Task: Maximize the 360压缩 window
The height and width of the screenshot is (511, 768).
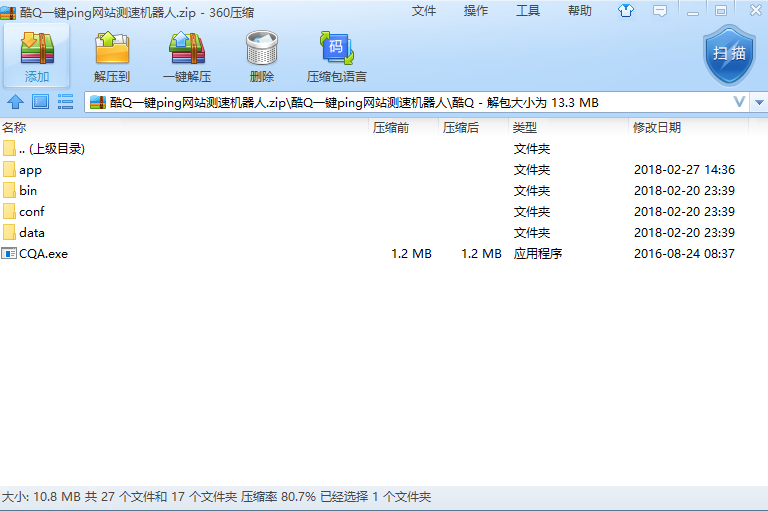Action: point(721,11)
